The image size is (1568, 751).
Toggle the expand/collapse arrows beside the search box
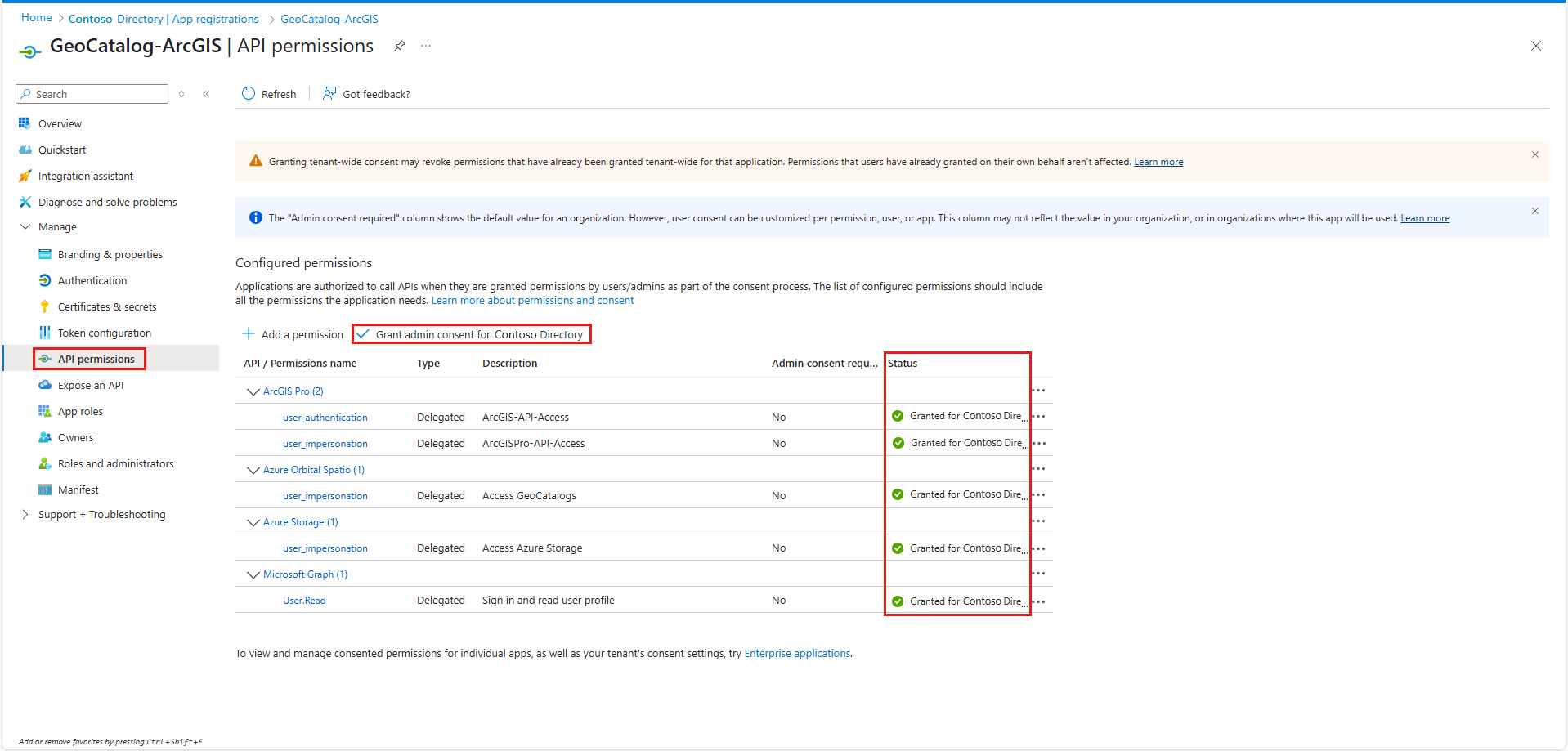click(181, 94)
